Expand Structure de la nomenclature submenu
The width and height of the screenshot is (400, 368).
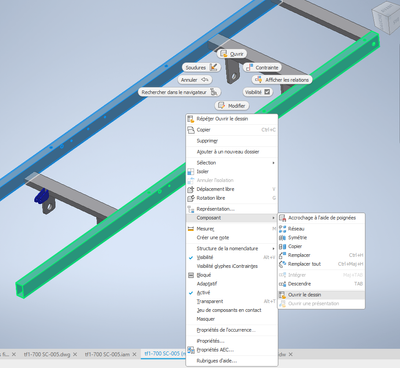pos(232,248)
